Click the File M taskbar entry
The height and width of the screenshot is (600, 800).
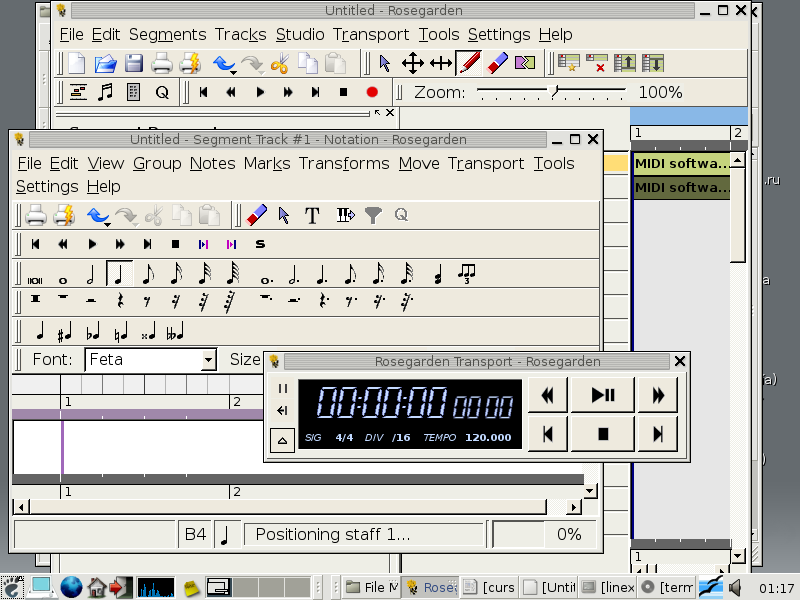(371, 587)
